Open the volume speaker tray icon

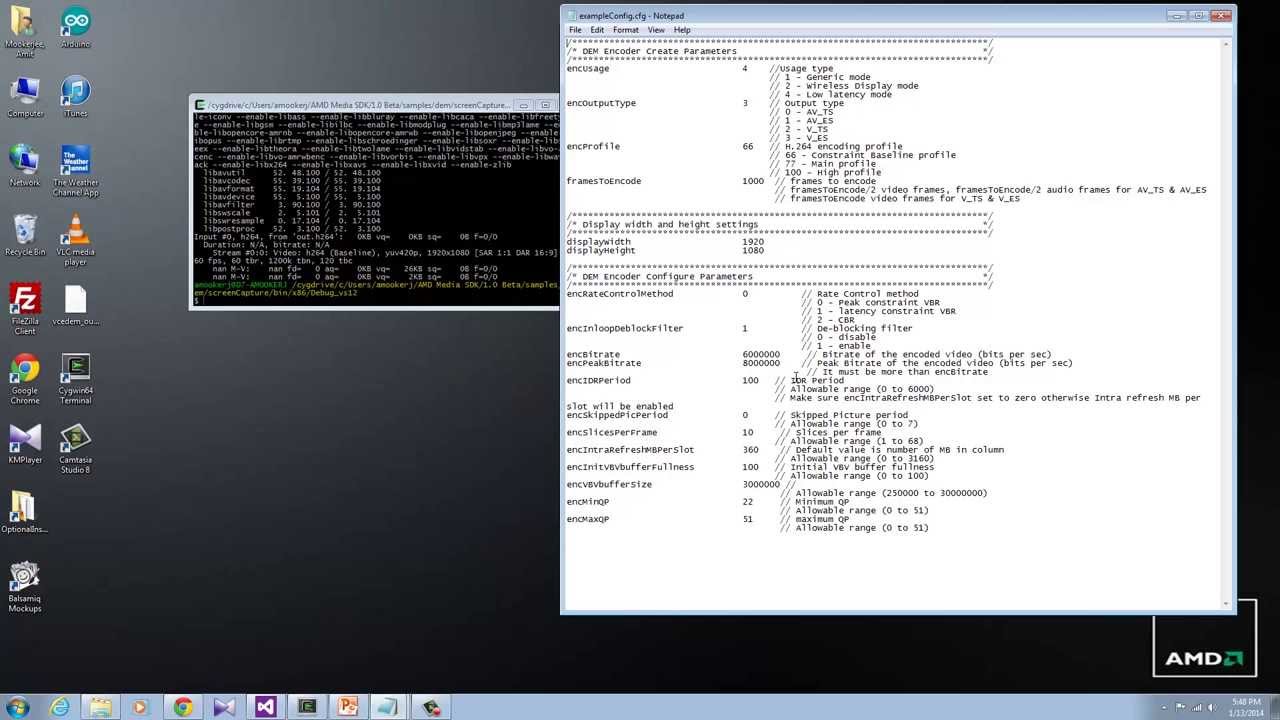click(x=1213, y=707)
